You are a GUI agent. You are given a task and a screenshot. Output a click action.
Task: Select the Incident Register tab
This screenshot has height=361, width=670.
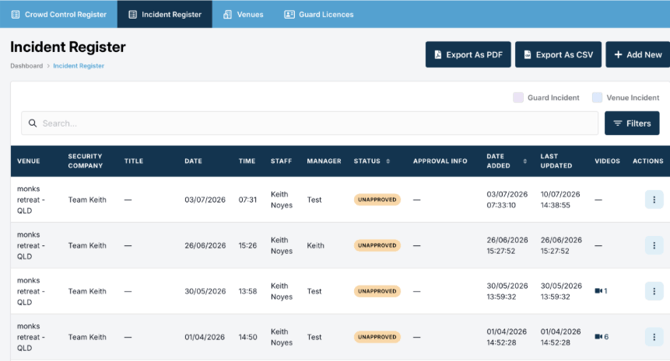165,15
